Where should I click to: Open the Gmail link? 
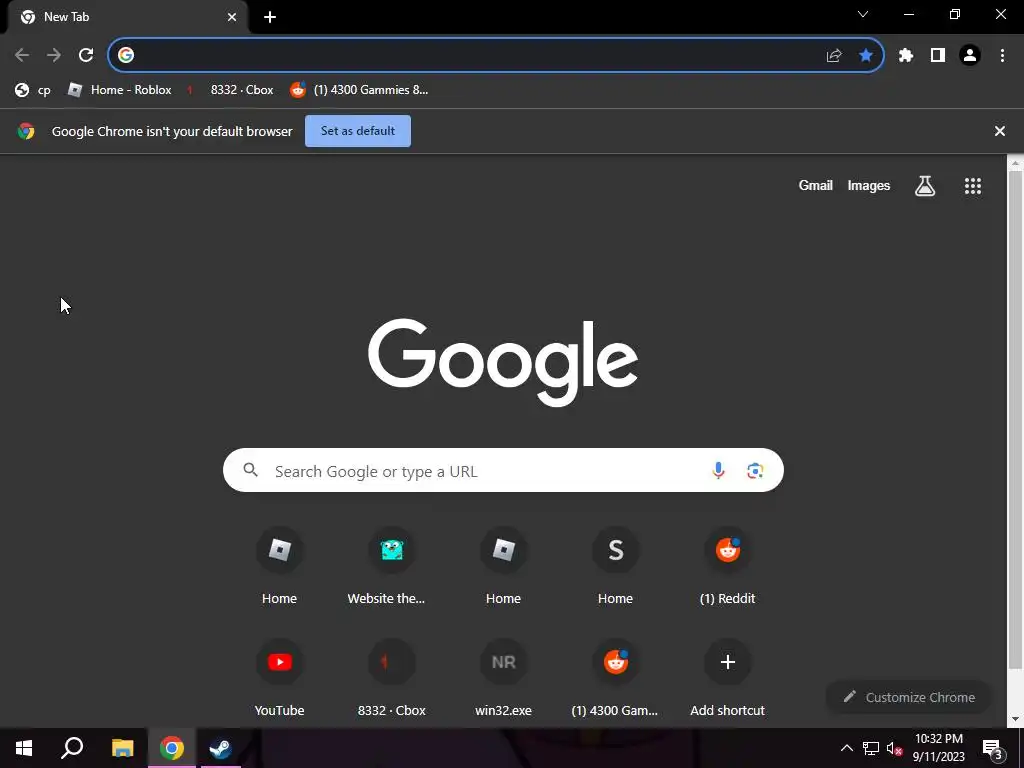pyautogui.click(x=816, y=185)
